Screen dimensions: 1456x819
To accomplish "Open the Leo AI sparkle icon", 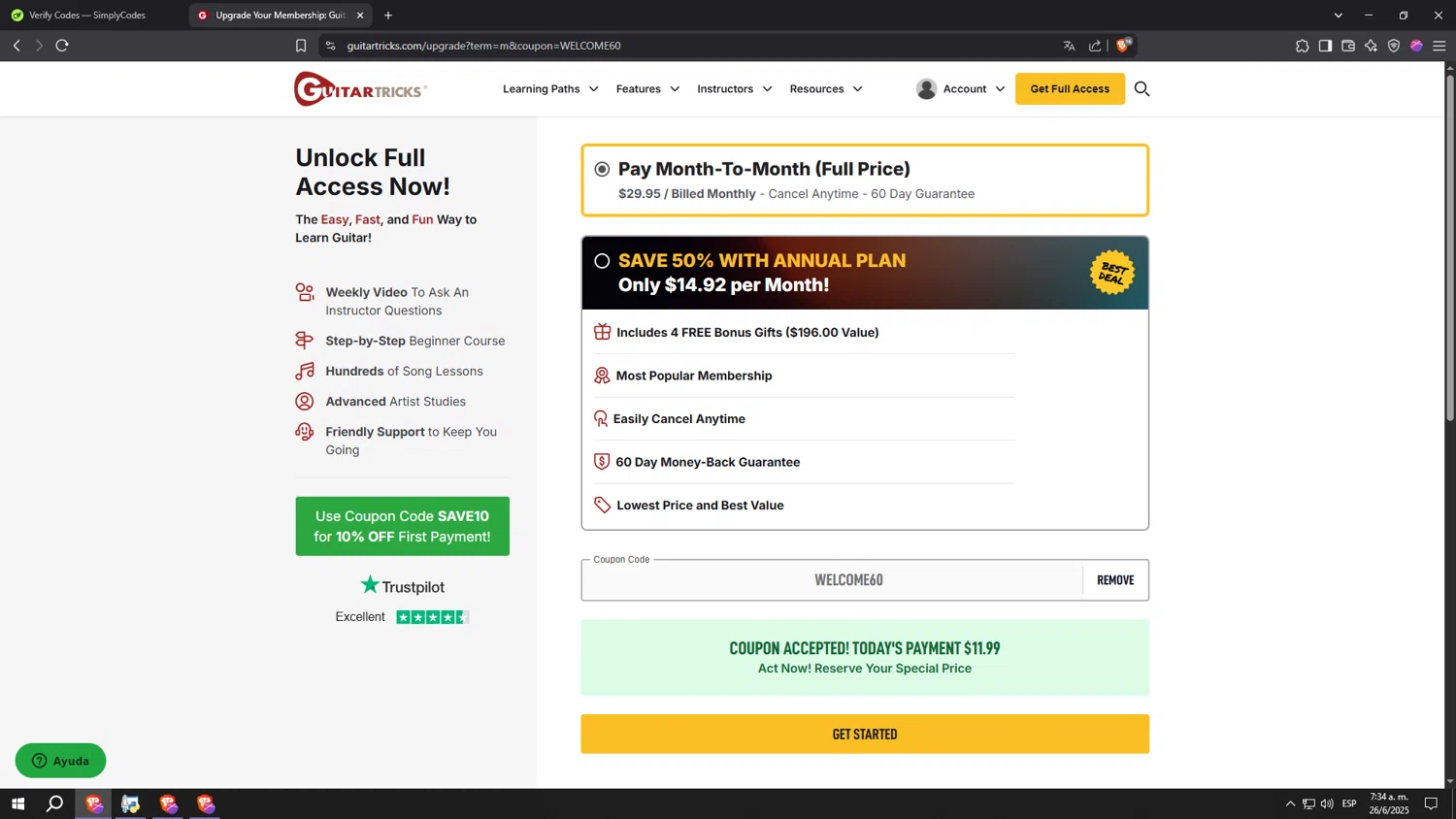I will pyautogui.click(x=1371, y=46).
